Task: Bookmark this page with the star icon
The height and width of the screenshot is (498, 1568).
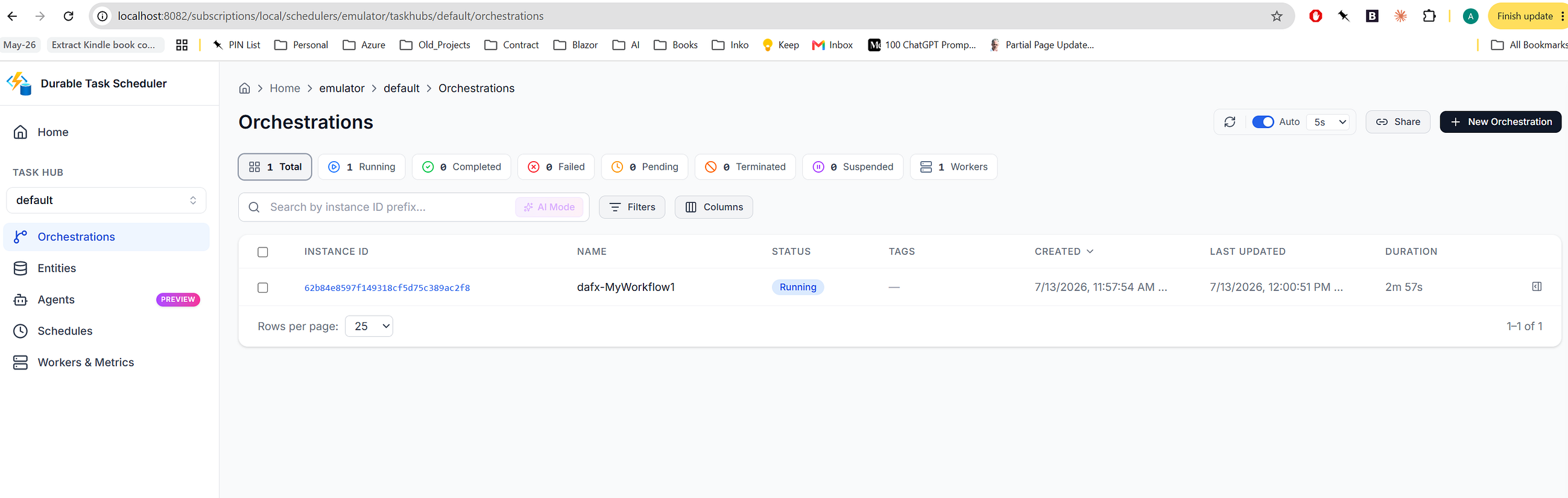Action: (1277, 16)
